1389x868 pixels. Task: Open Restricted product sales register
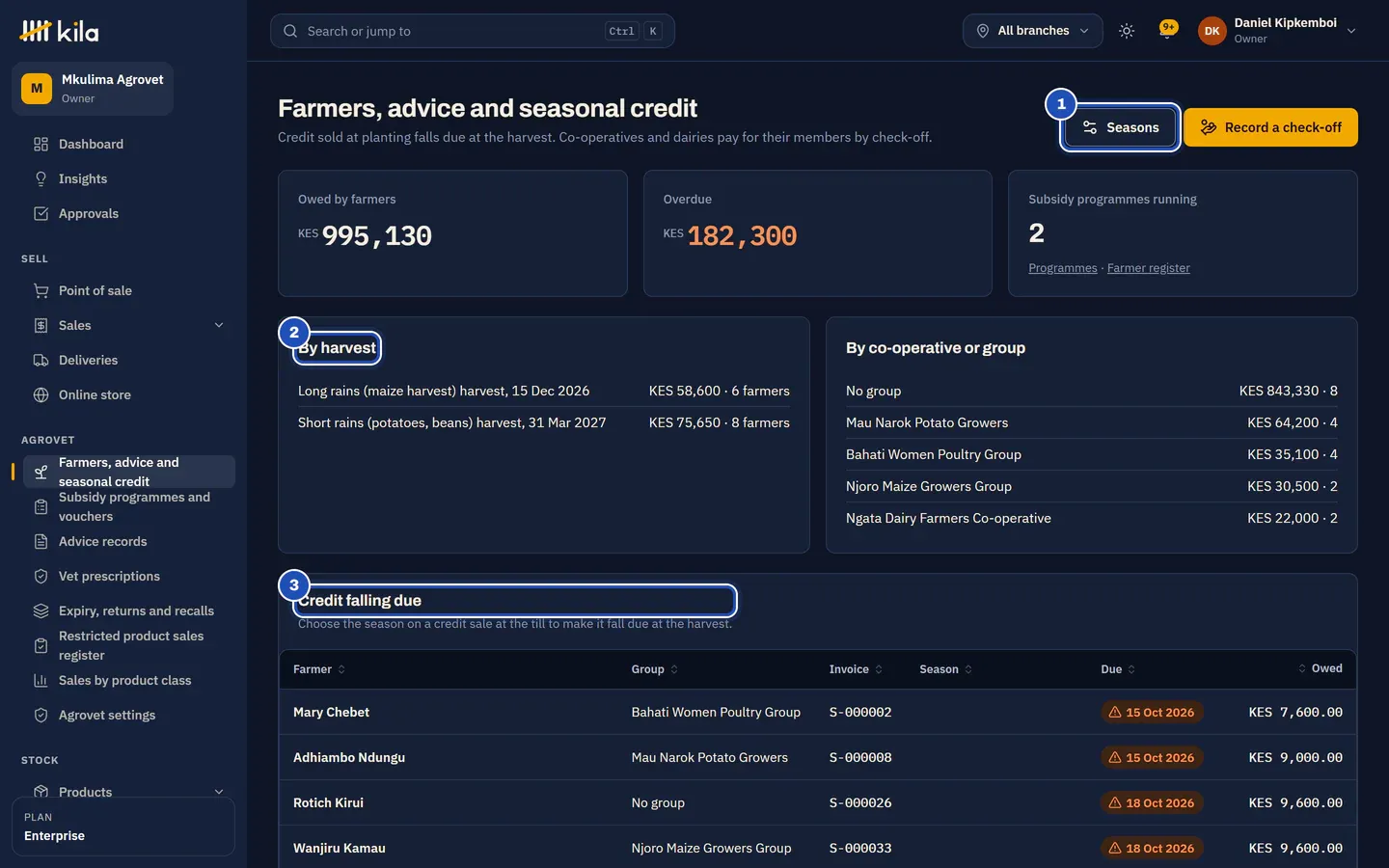click(129, 645)
